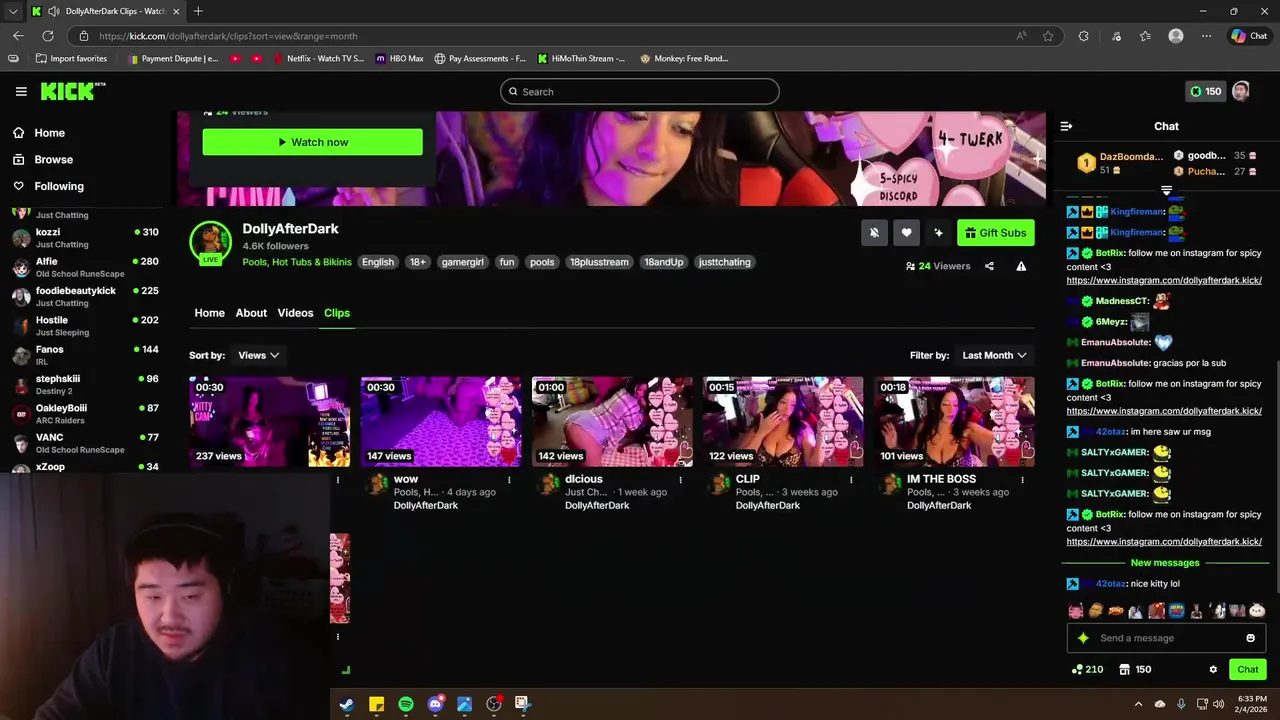Click the gamergirl tag
The image size is (1280, 720).
click(462, 262)
